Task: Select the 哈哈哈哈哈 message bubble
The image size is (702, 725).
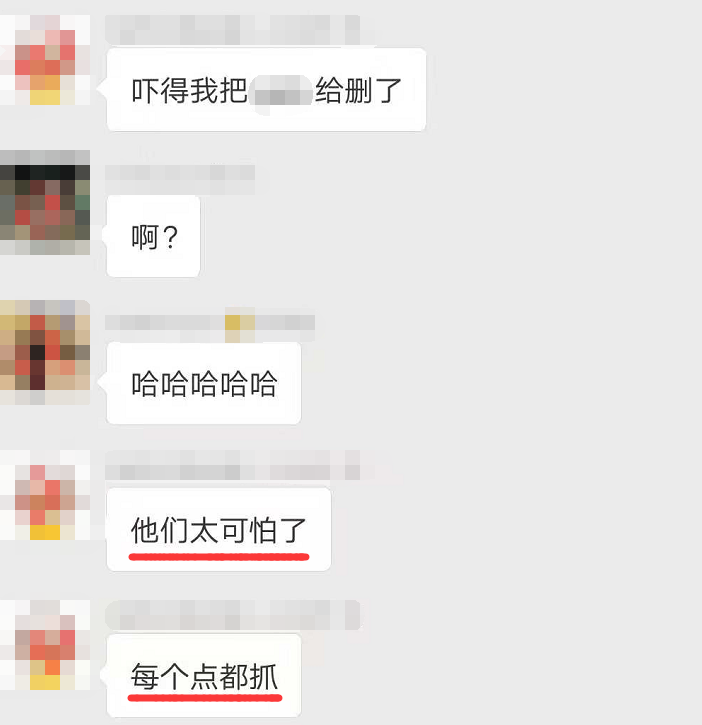Action: (x=204, y=383)
